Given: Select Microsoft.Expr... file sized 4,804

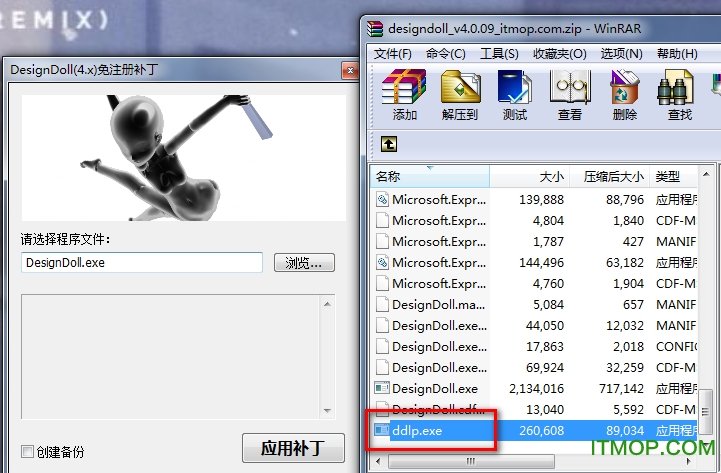Looking at the screenshot, I should click(x=534, y=221).
